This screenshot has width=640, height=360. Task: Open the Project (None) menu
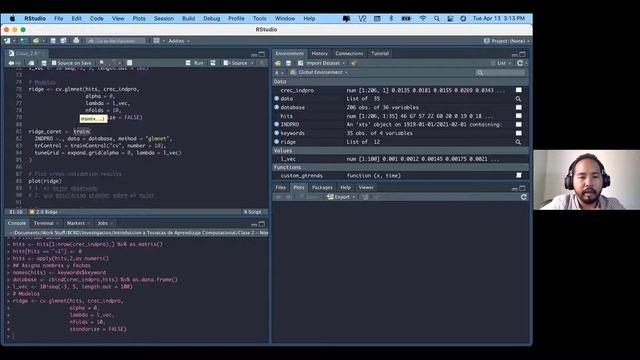coord(507,41)
